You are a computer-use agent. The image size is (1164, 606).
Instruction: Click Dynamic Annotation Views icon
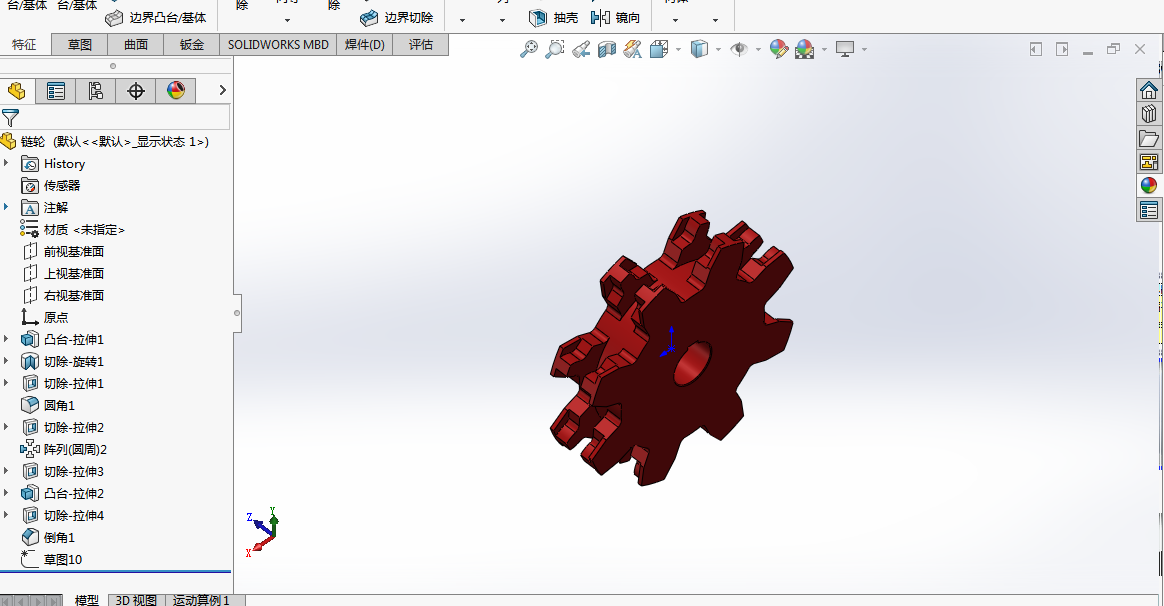point(632,49)
